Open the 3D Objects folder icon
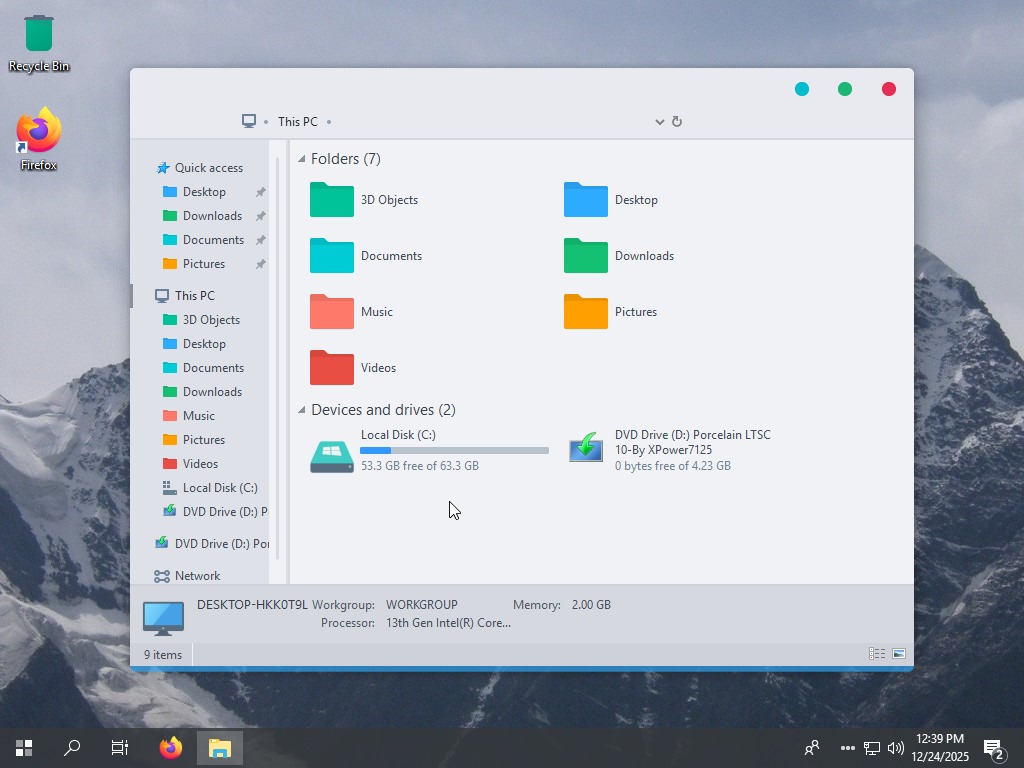 [332, 200]
